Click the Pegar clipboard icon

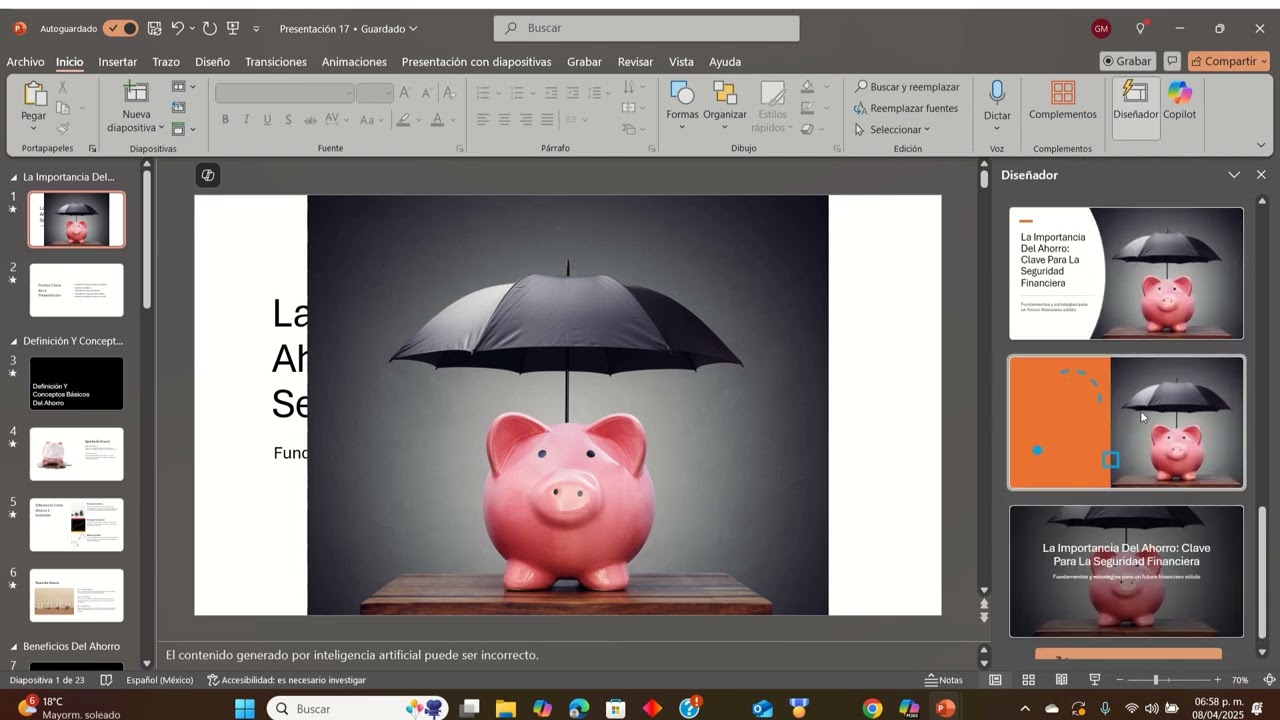coord(34,94)
